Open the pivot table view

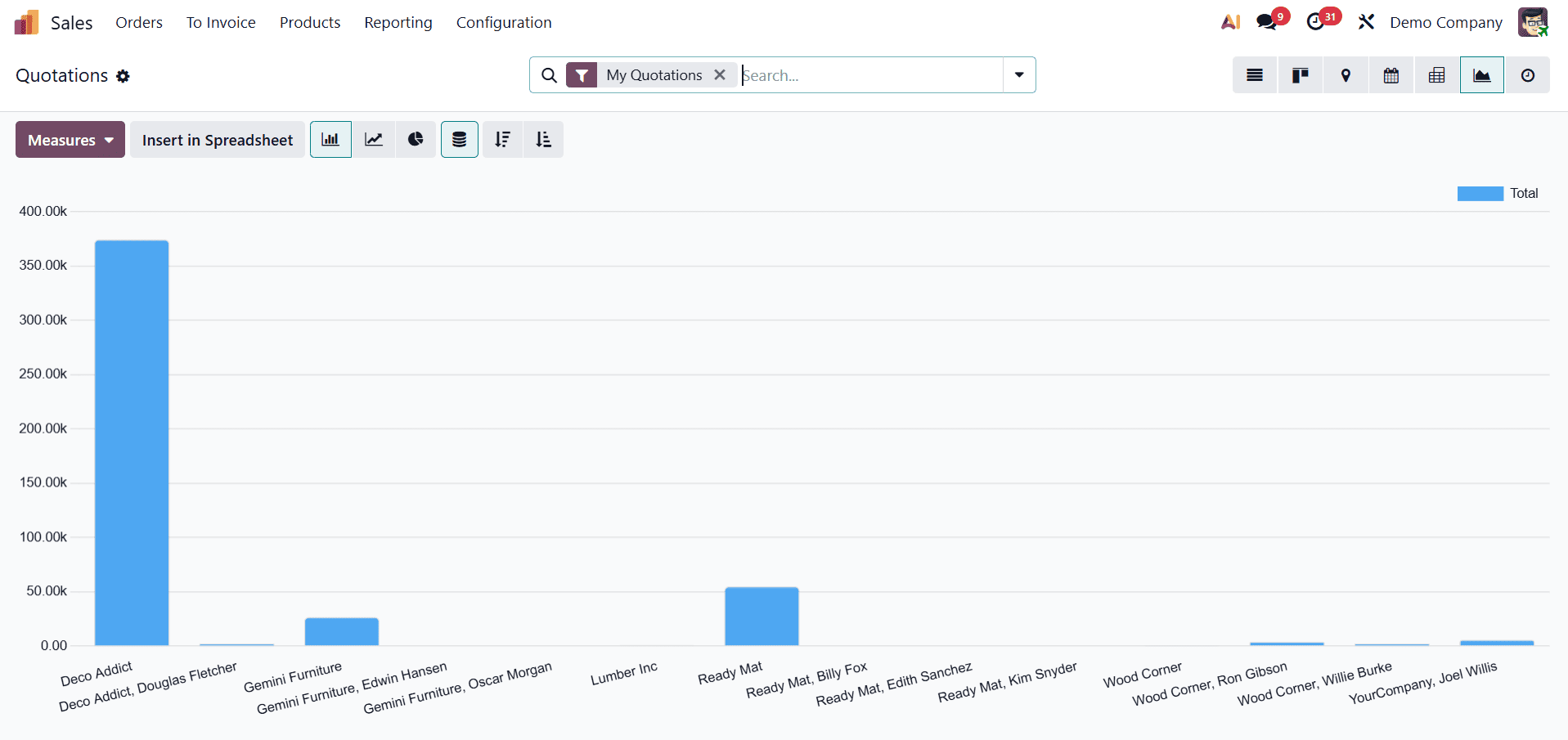(1436, 74)
